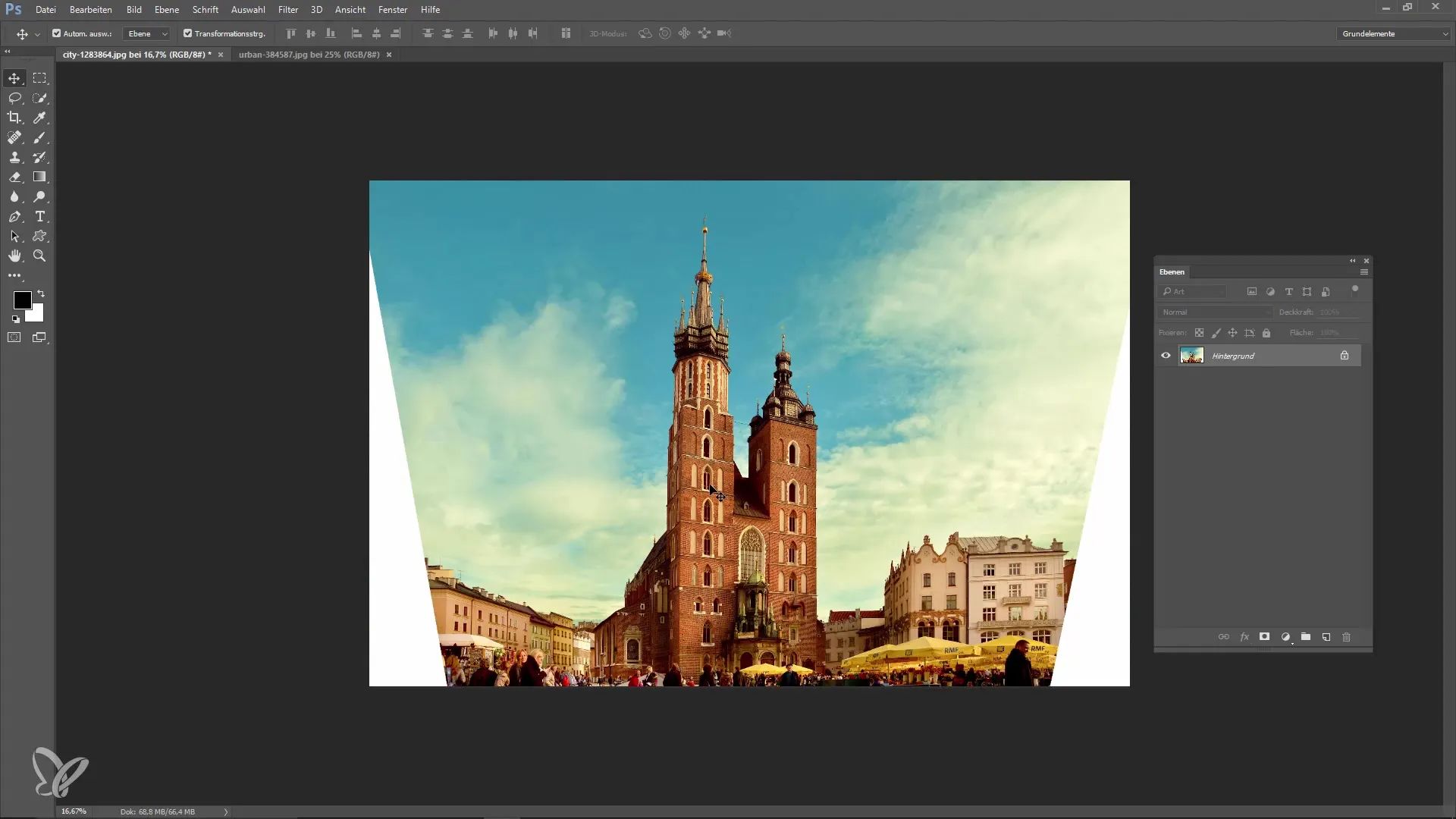
Task: Select the Eyedropper tool
Action: point(39,118)
